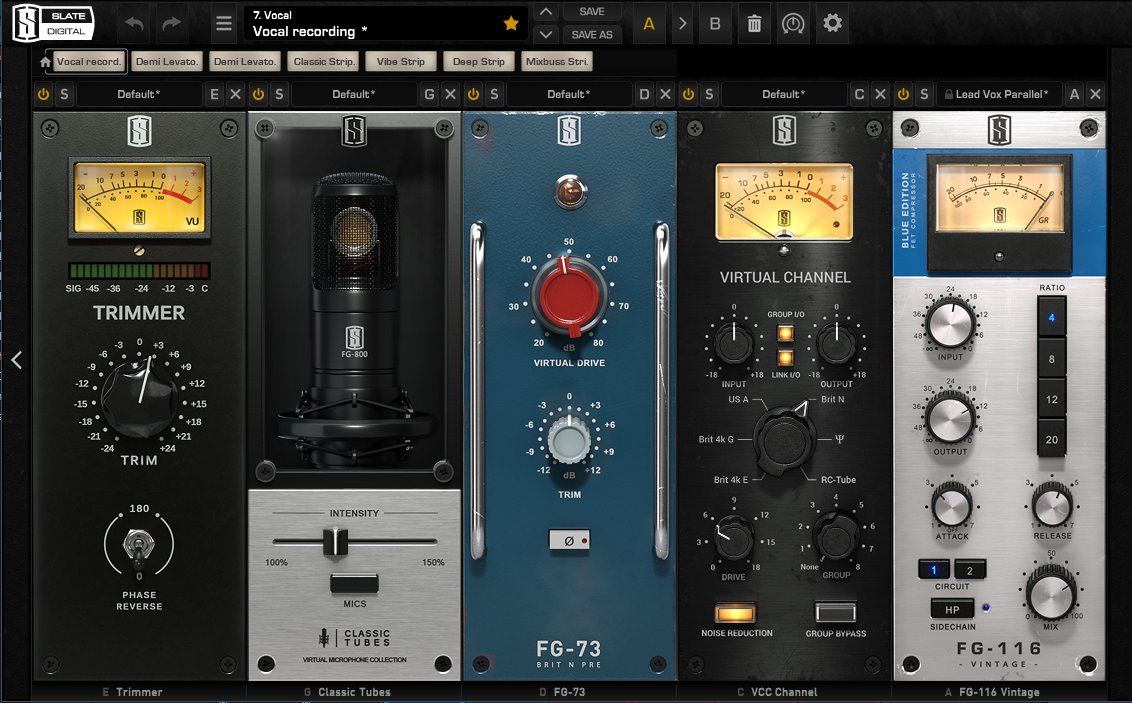
Task: Solo the FG-73 module
Action: [x=495, y=94]
